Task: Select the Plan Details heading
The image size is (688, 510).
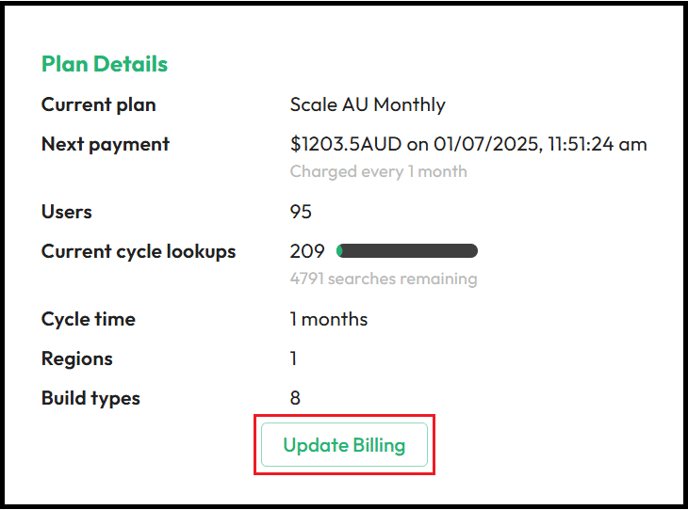Action: click(104, 64)
